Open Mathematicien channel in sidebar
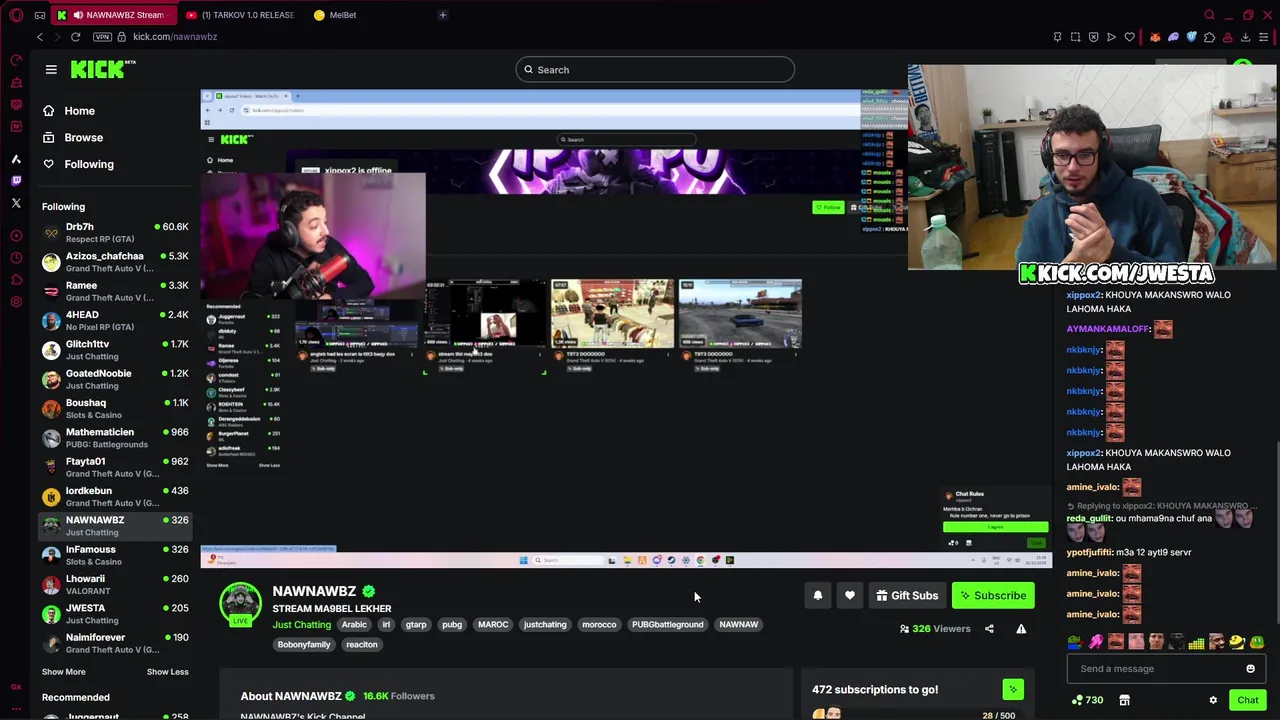 [115, 438]
